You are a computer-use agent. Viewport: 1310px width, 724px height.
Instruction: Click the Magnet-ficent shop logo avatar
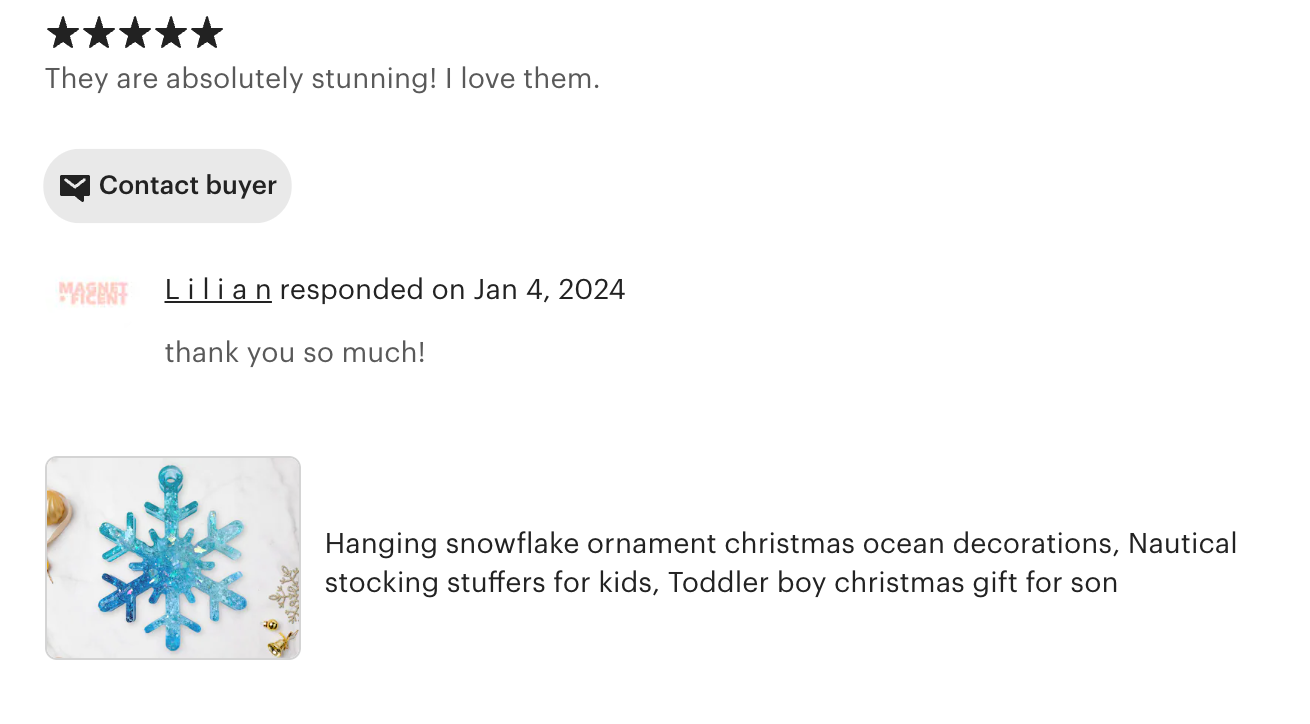tap(93, 292)
